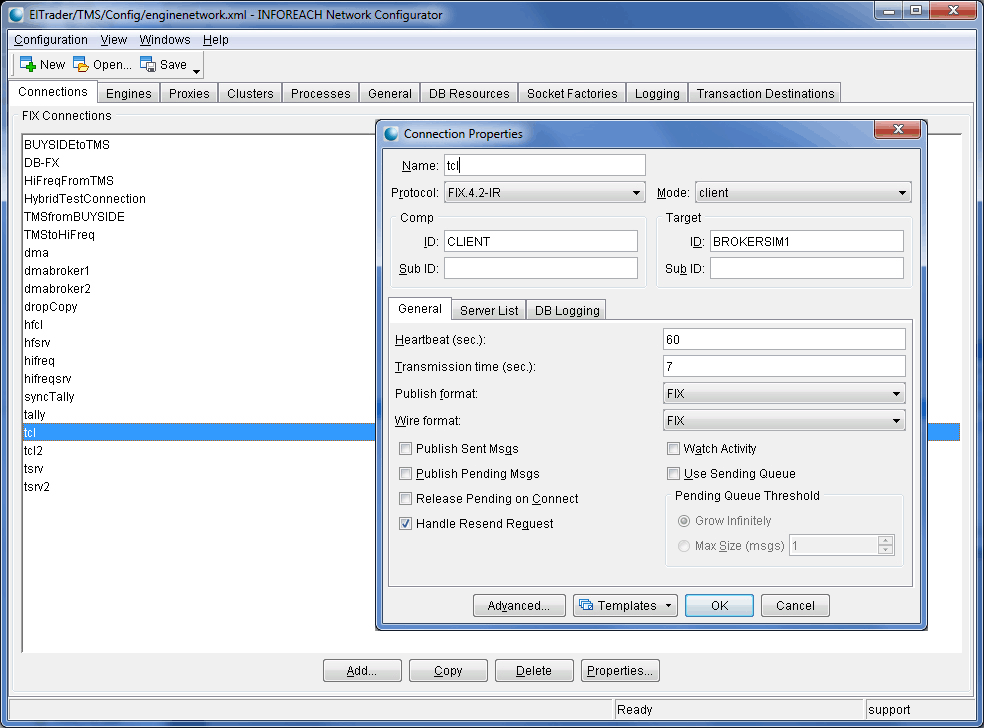Image resolution: width=984 pixels, height=728 pixels.
Task: Select dropCopy in the FIX Connections list
Action: point(51,307)
